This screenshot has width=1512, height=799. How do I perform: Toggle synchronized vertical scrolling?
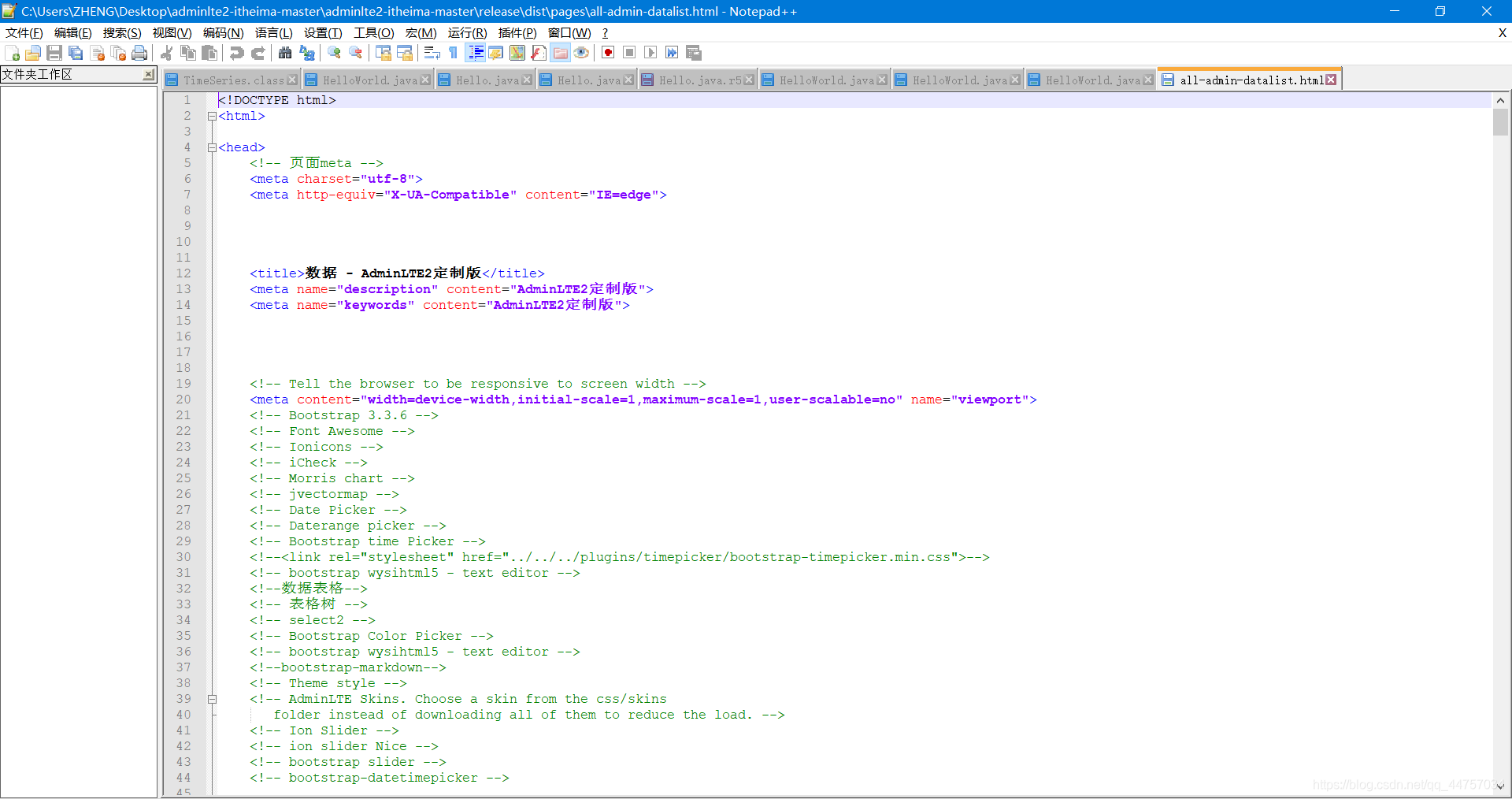click(x=383, y=53)
